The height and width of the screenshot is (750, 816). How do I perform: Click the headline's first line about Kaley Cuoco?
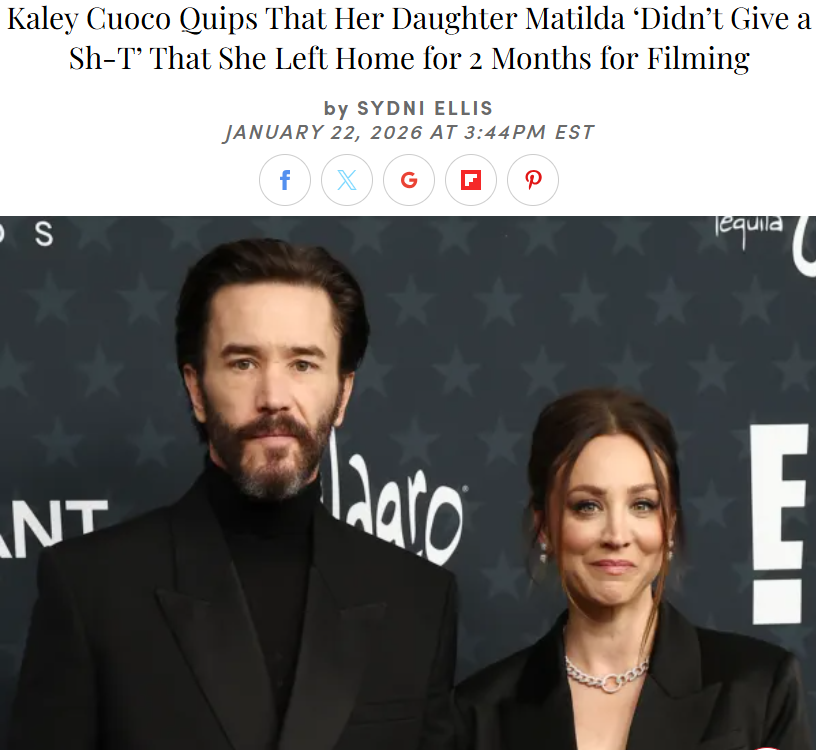tap(409, 19)
